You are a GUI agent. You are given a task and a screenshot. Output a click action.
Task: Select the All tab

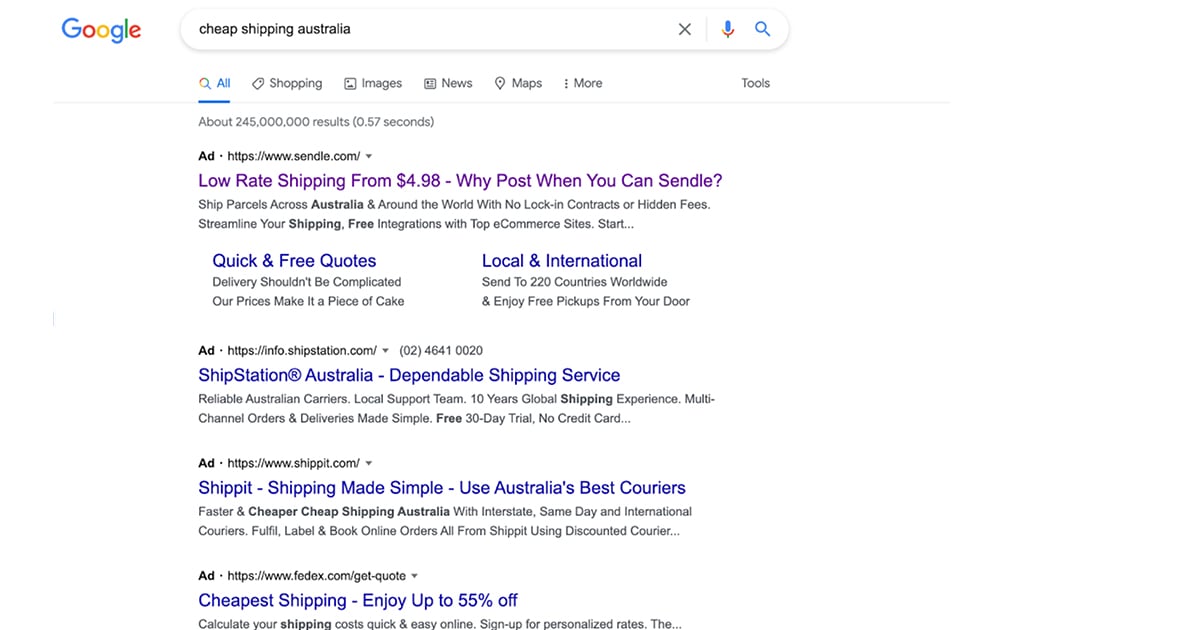[215, 84]
